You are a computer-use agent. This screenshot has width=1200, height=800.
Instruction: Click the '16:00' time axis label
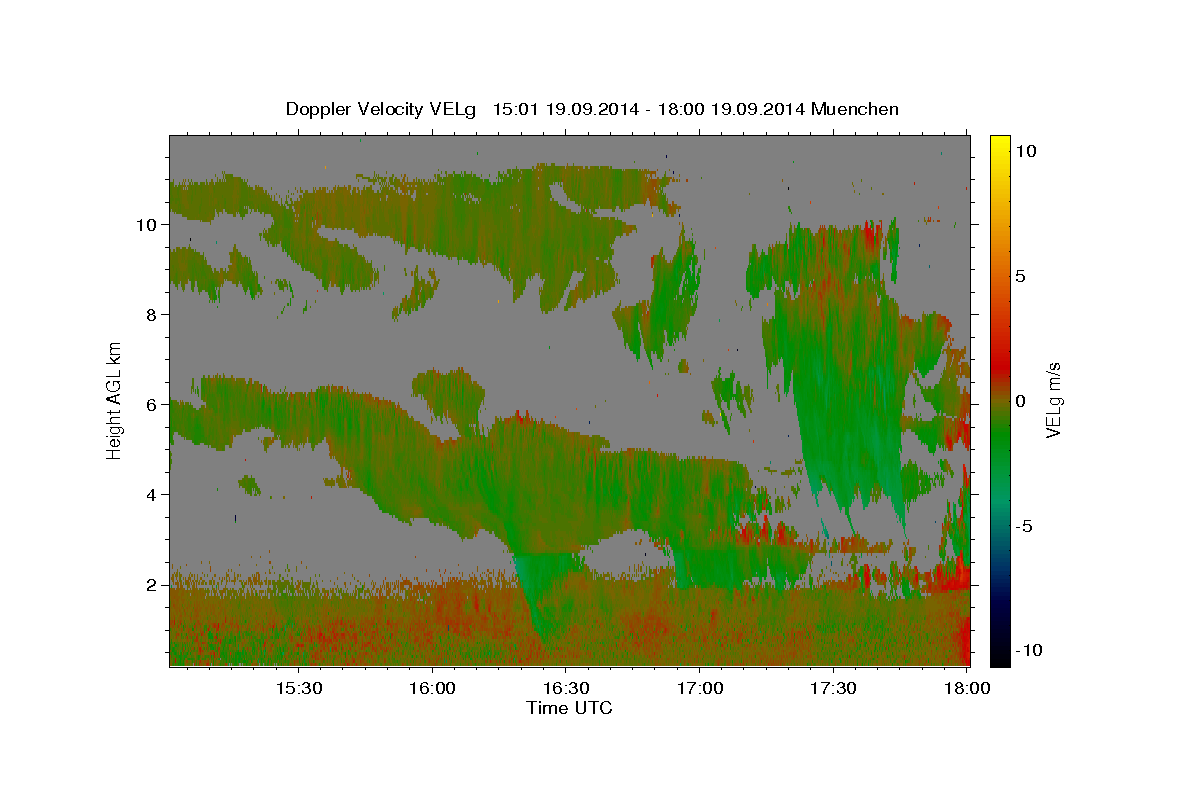click(x=432, y=688)
